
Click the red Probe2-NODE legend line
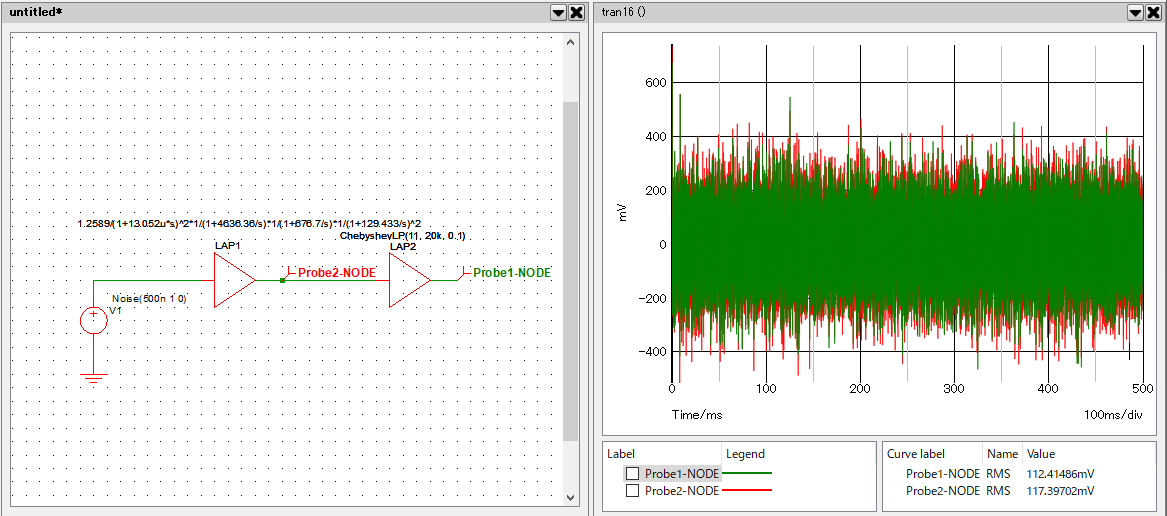[x=747, y=490]
